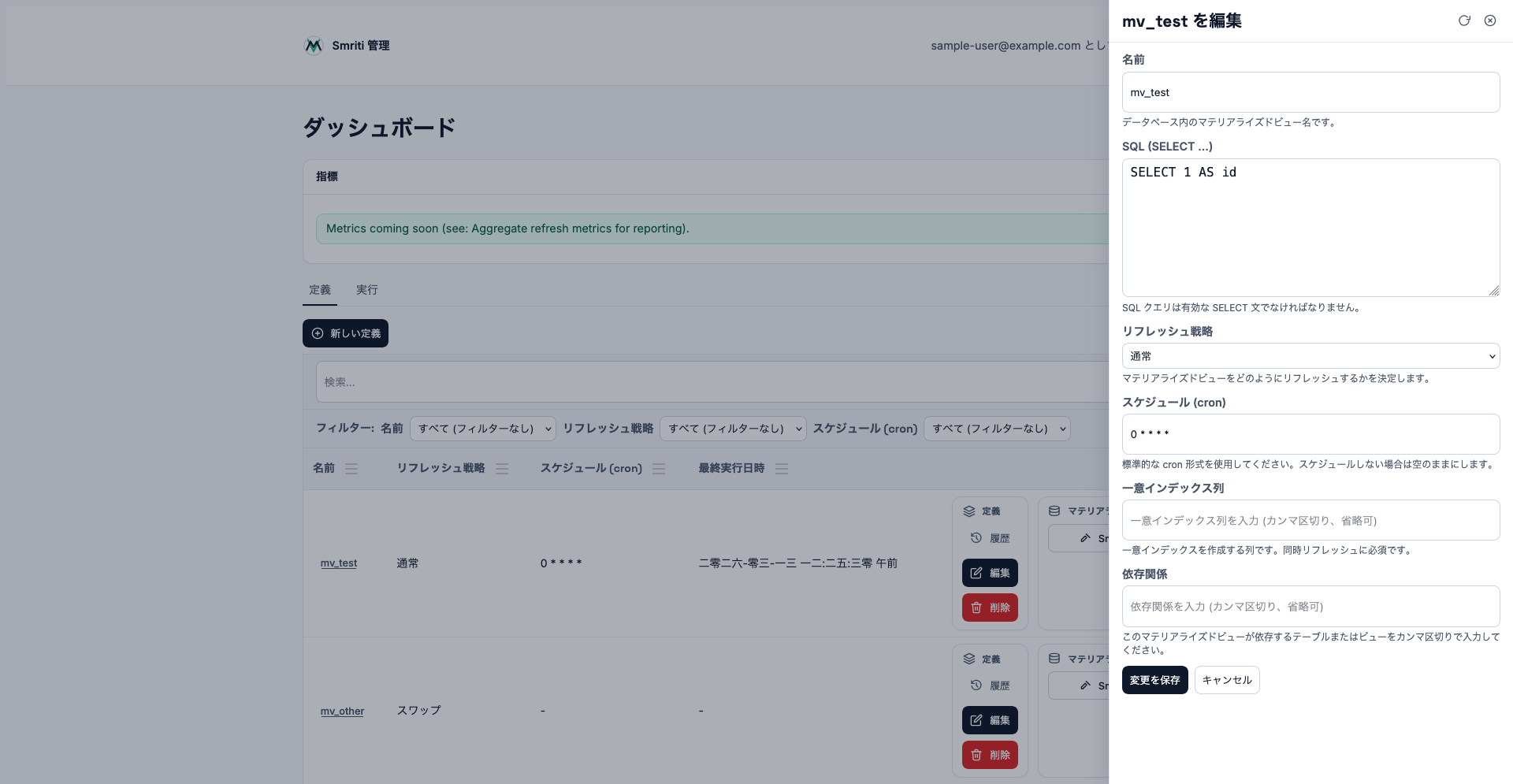The width and height of the screenshot is (1513, 784).
Task: Open the スケジュール (cron) filter dropdown
Action: pyautogui.click(x=997, y=429)
